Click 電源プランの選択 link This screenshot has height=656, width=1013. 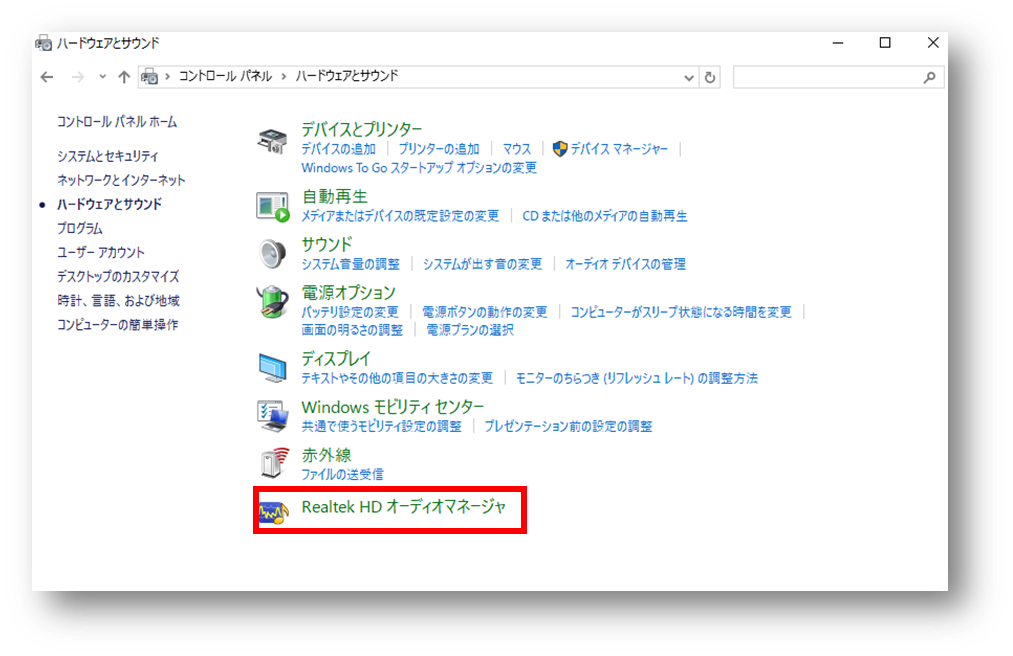(470, 330)
